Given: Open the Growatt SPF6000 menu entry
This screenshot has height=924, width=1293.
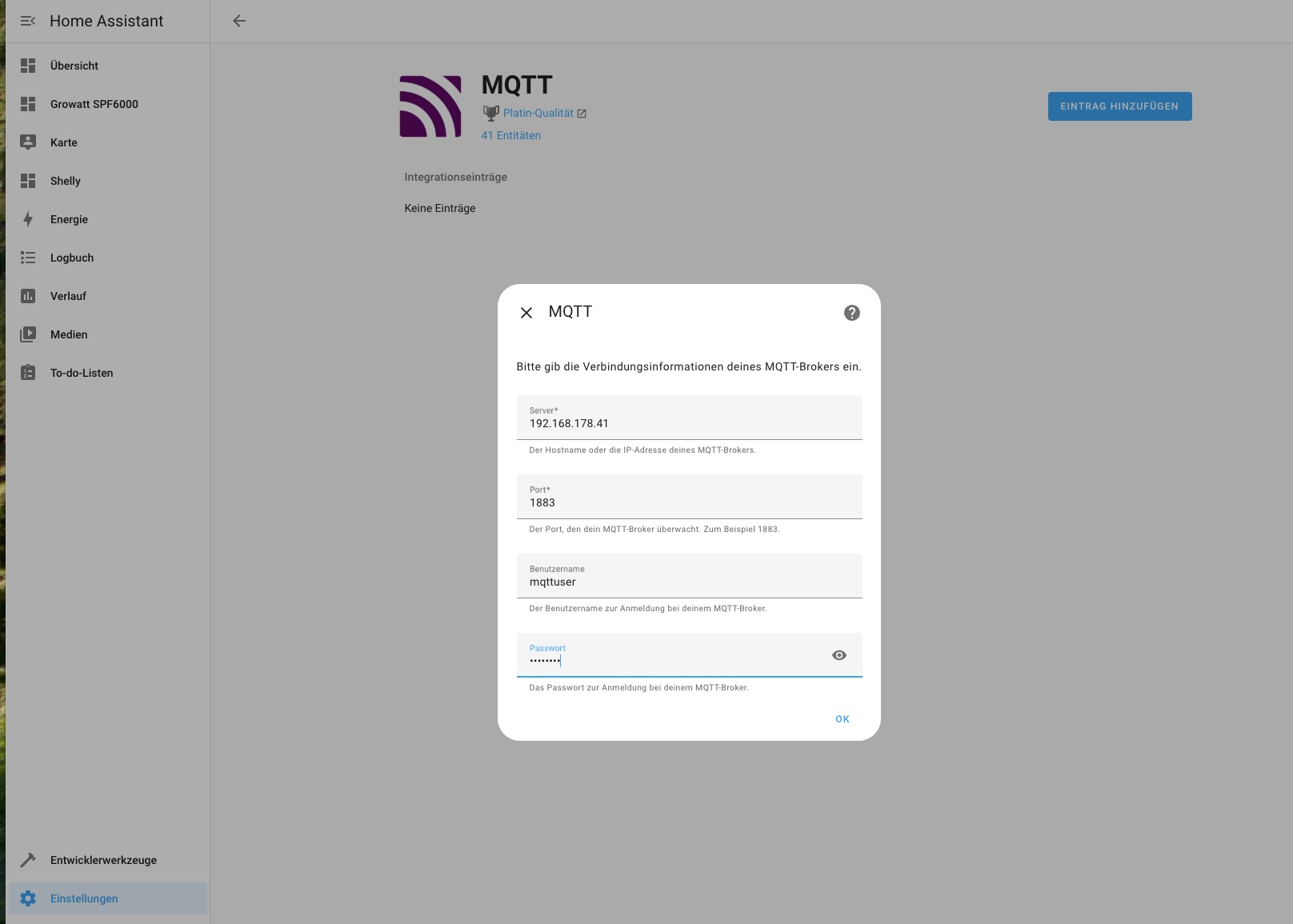Looking at the screenshot, I should 107,104.
